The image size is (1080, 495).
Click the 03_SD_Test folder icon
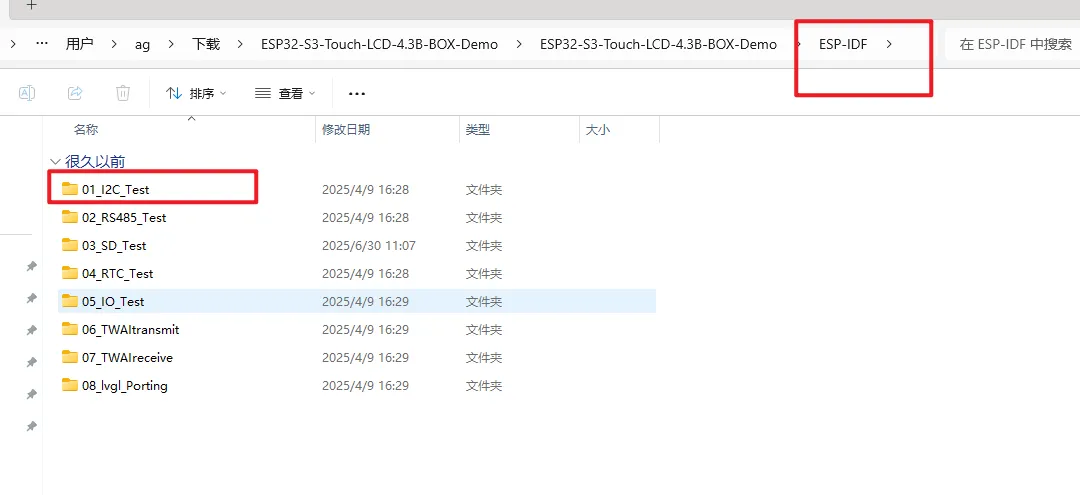[69, 245]
